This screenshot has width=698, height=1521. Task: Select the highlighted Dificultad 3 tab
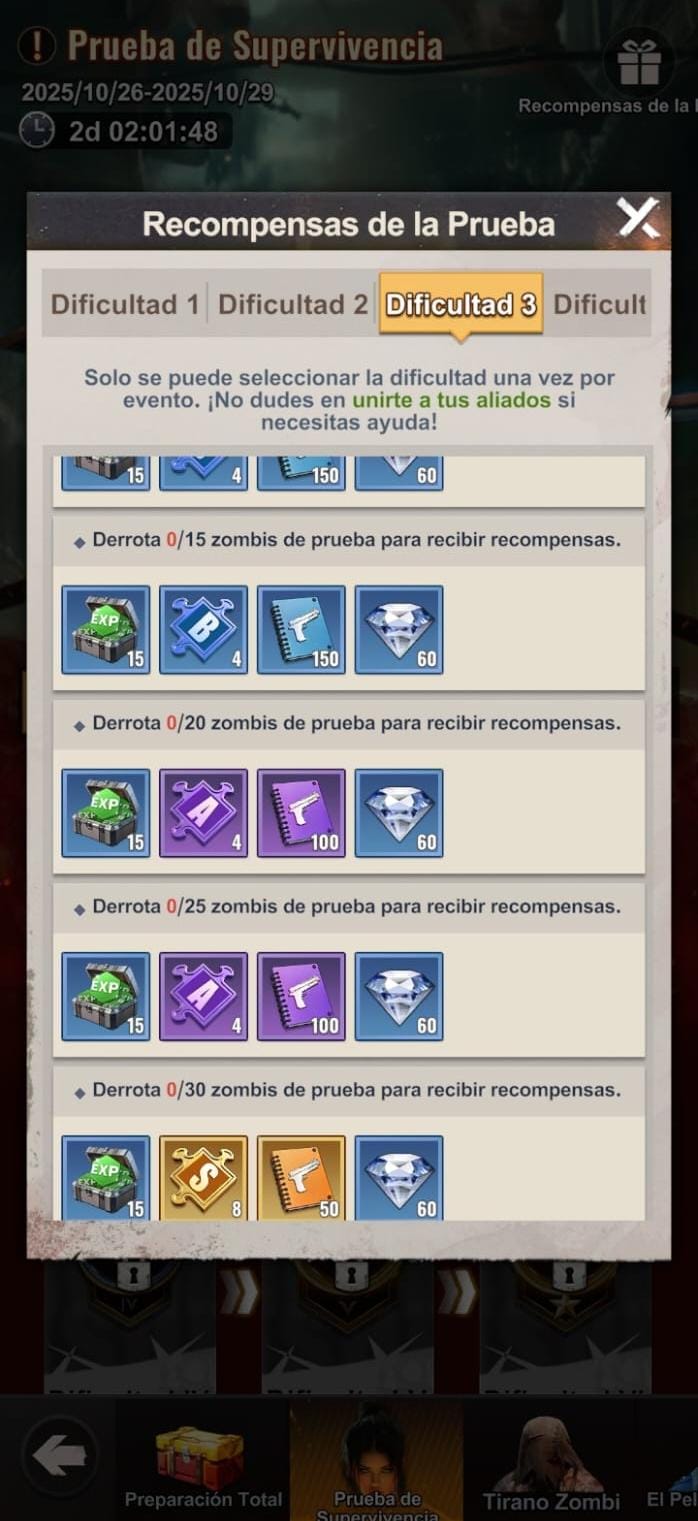[461, 304]
